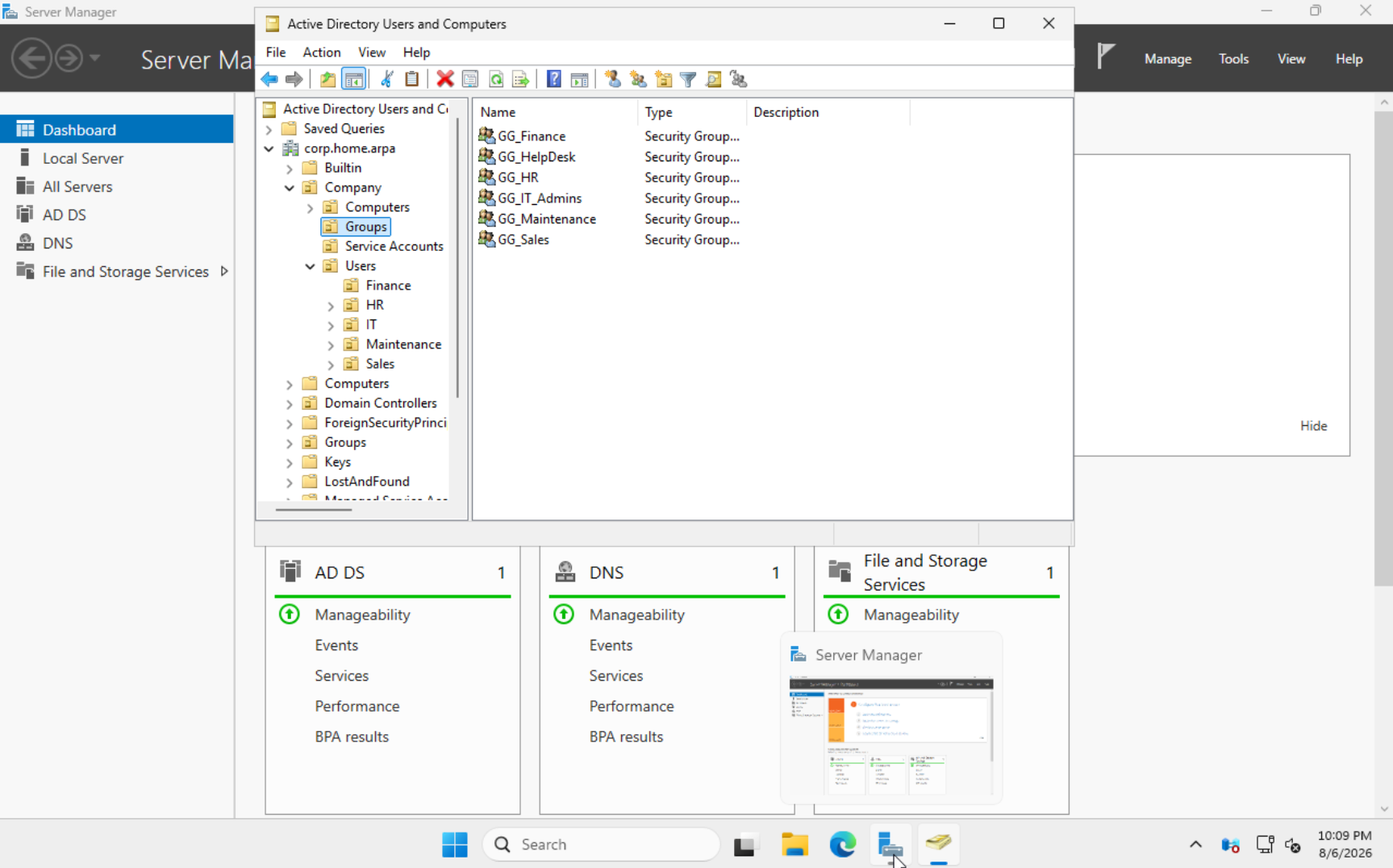Open AD DS BPA results link
This screenshot has height=868, width=1393.
(x=352, y=737)
